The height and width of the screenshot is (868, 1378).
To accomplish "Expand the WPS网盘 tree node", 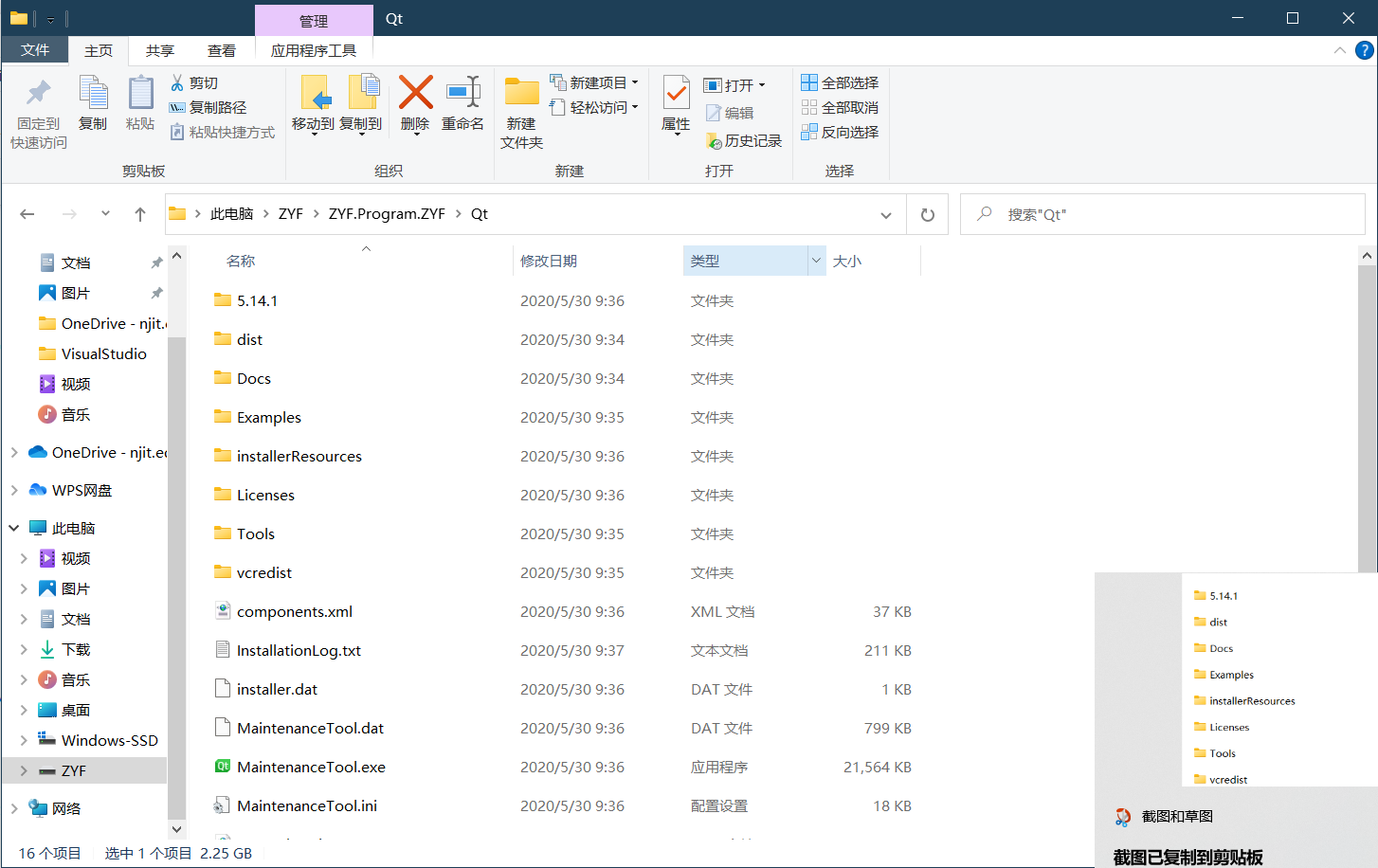I will 14,490.
